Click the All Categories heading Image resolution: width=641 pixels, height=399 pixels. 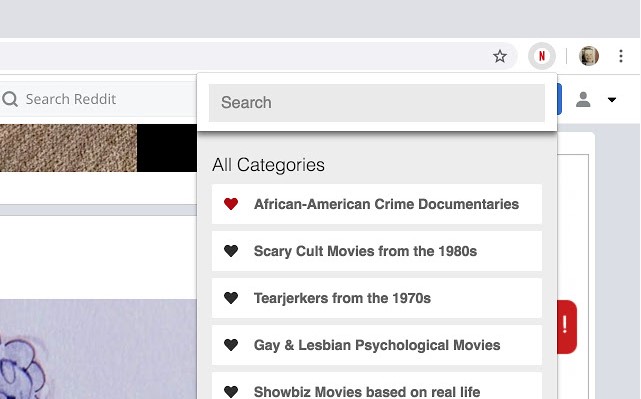coord(268,165)
